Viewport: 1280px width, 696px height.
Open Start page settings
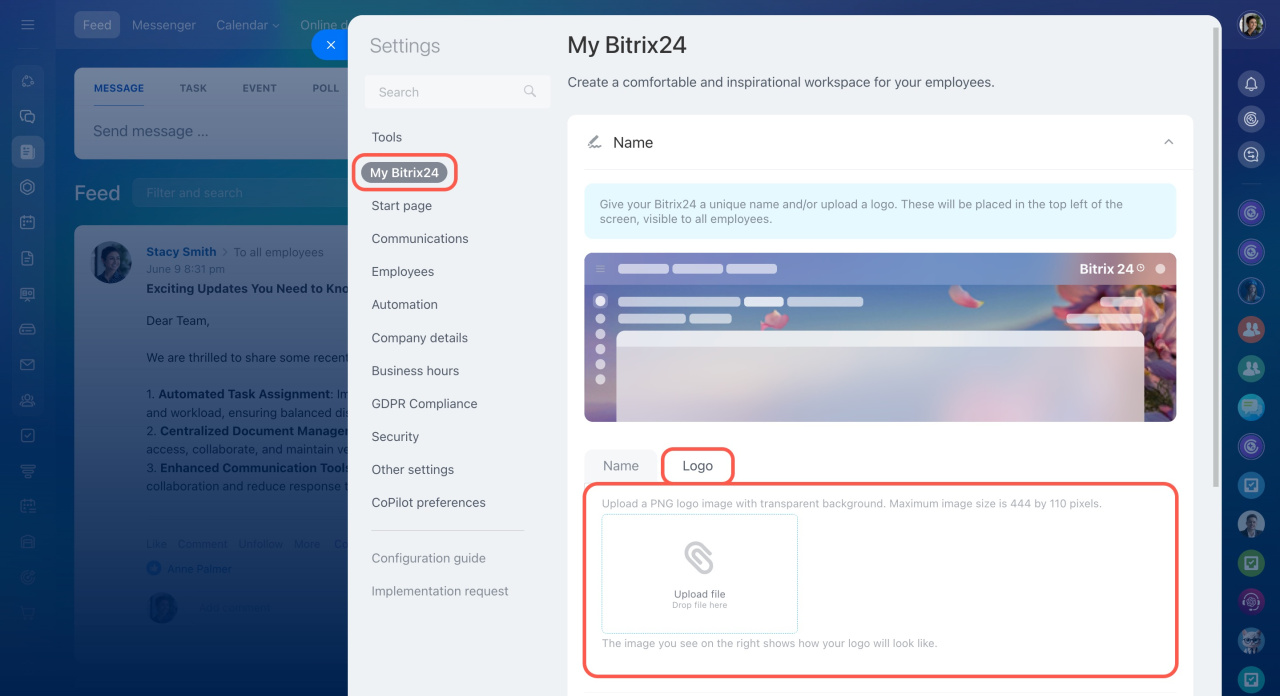tap(401, 205)
